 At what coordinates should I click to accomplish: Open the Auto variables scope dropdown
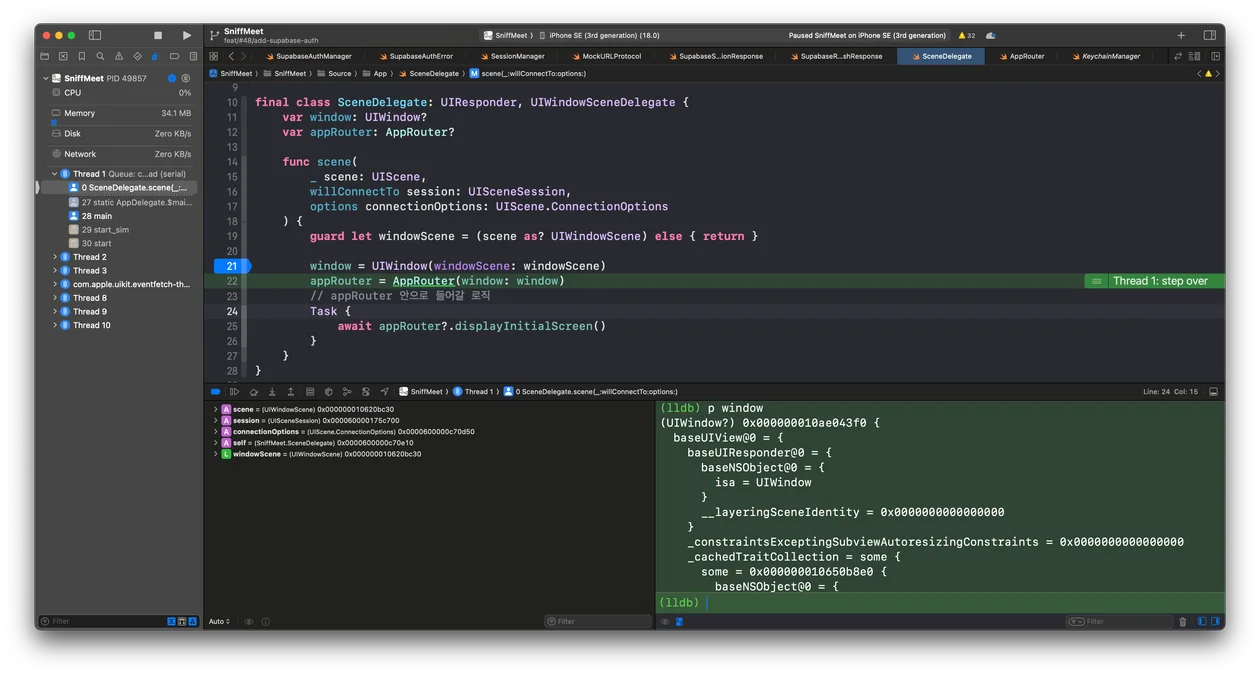tap(219, 622)
